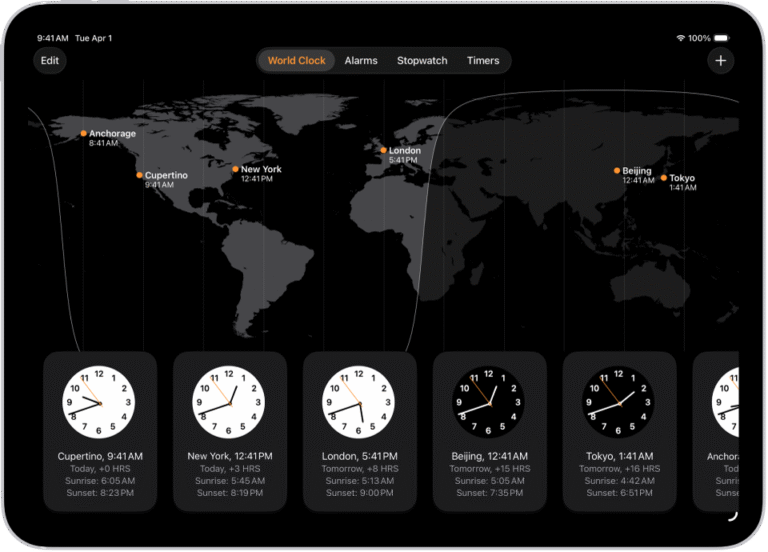Click the Wi-Fi status icon
The height and width of the screenshot is (552, 768).
[681, 38]
